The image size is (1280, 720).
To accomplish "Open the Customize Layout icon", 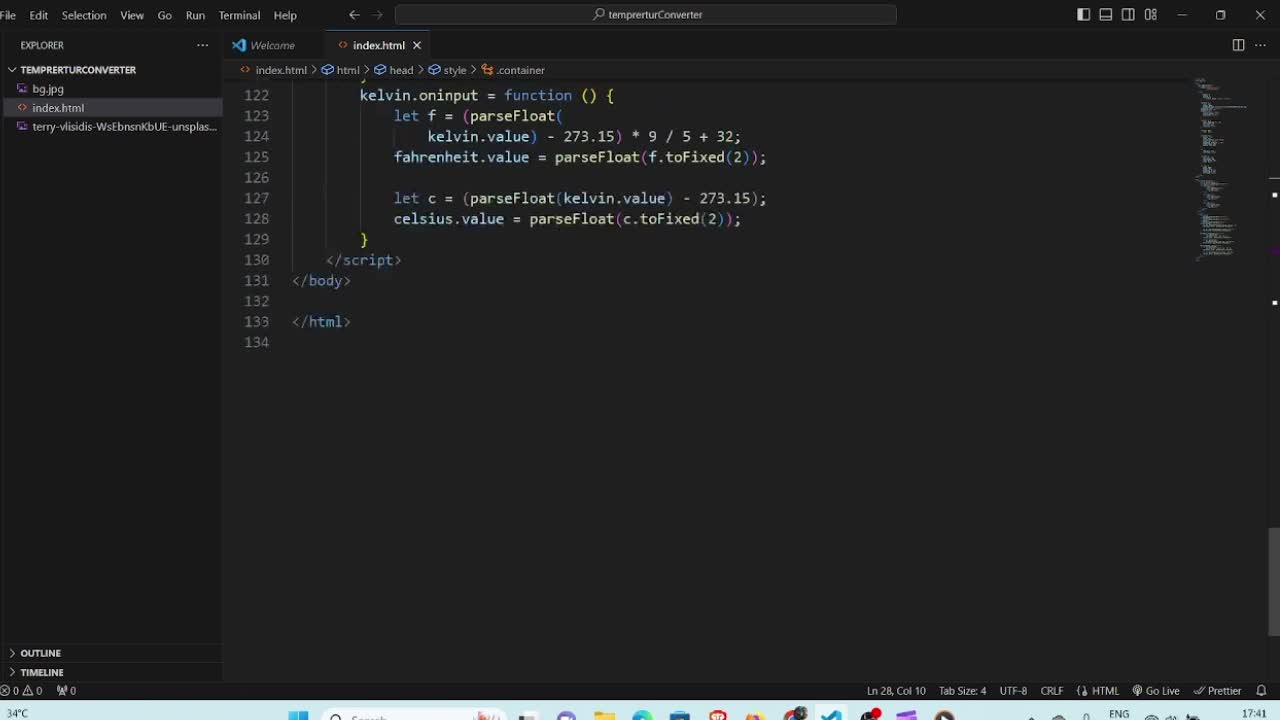I will 1151,15.
